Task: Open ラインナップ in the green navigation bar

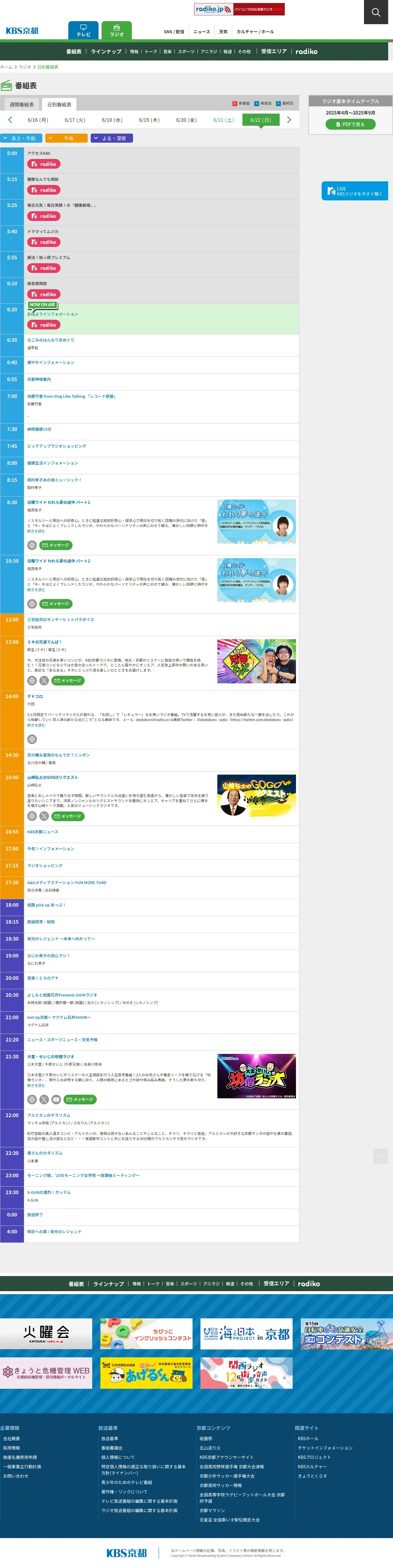Action: [106, 52]
